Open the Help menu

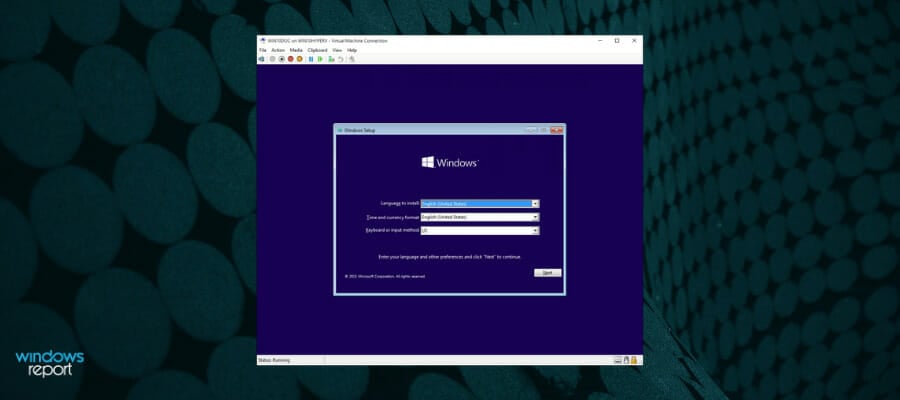352,51
